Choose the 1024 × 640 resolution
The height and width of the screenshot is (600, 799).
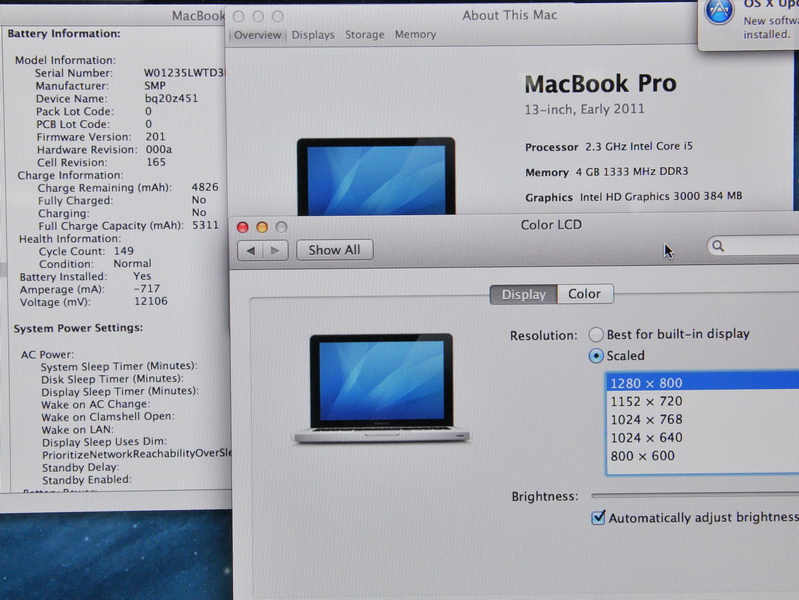click(703, 438)
